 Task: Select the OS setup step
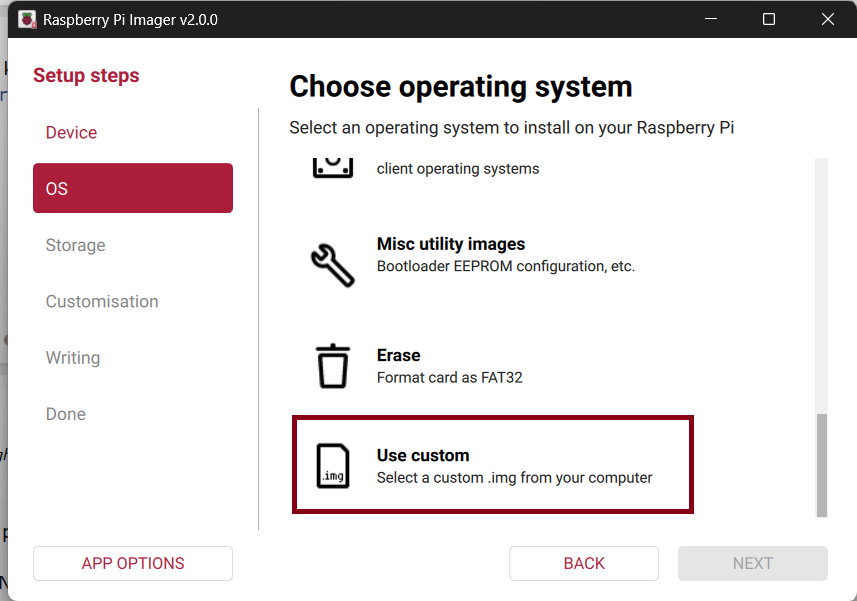tap(133, 188)
